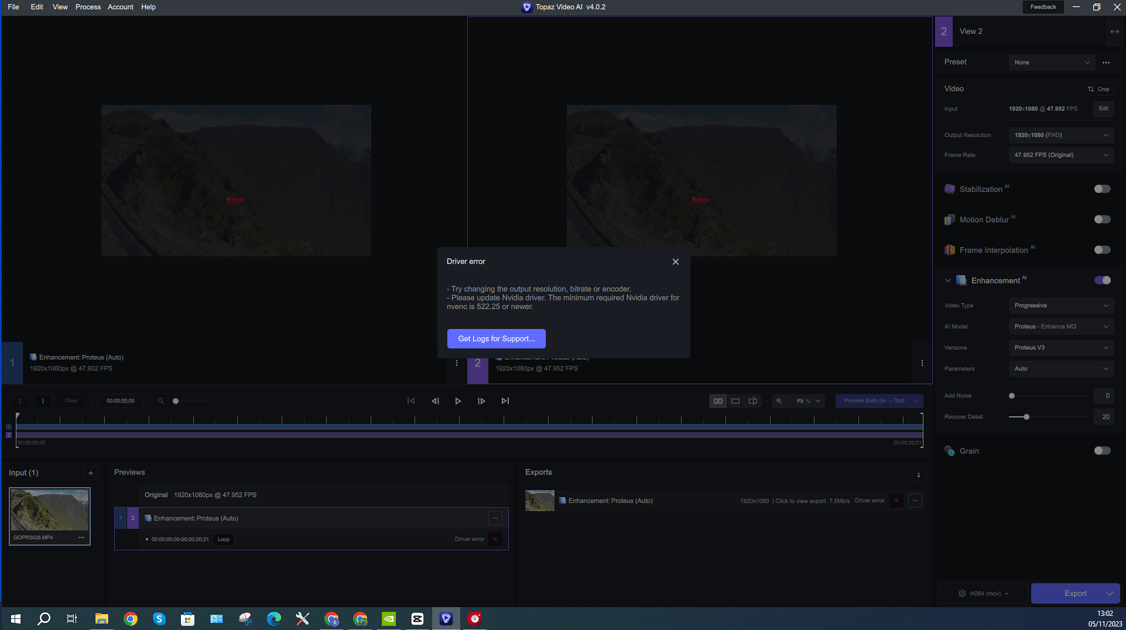Disable the Enhancement toggle
This screenshot has width=1126, height=630.
pos(1103,280)
